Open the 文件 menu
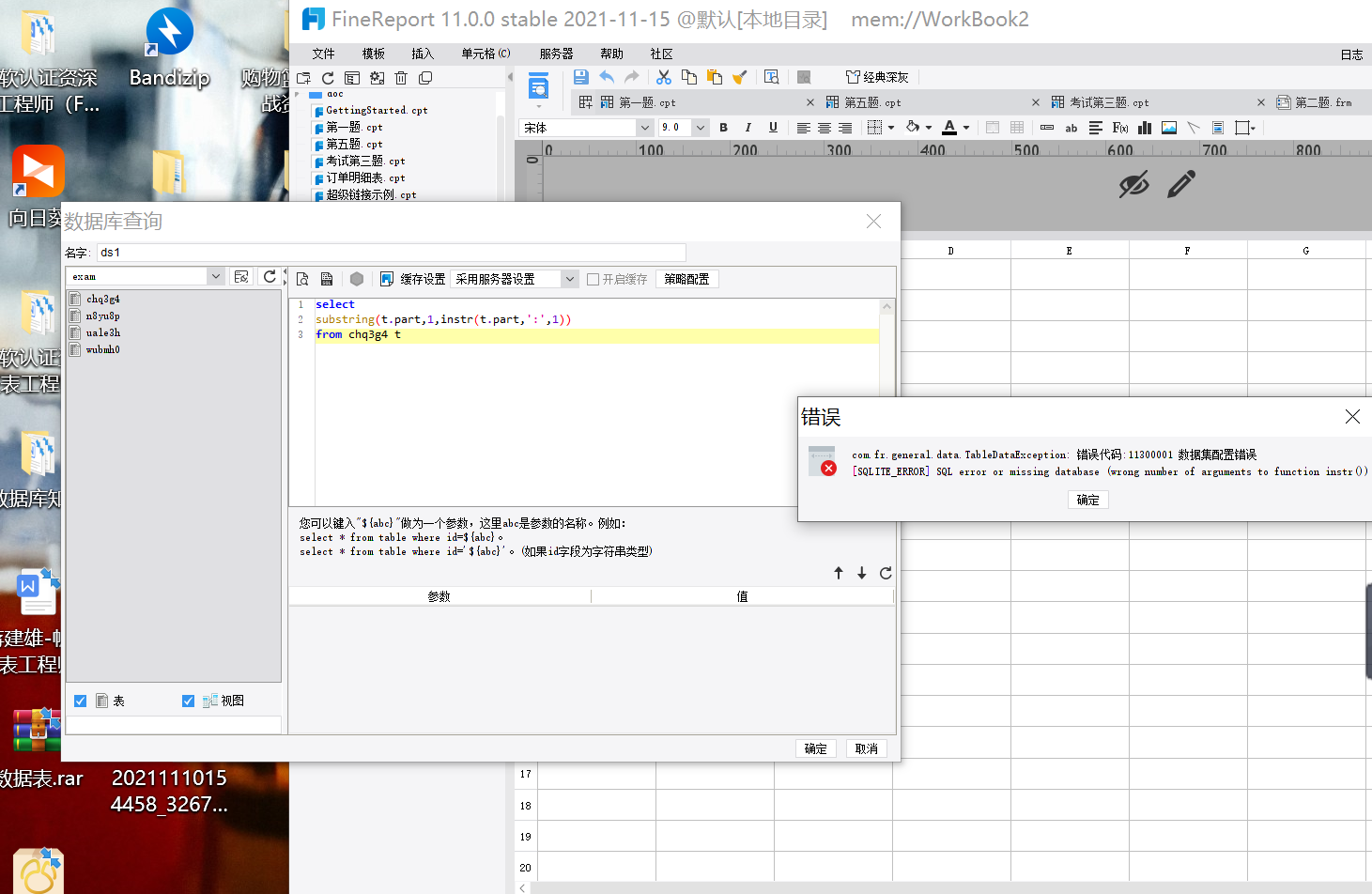The height and width of the screenshot is (894, 1372). coord(323,54)
